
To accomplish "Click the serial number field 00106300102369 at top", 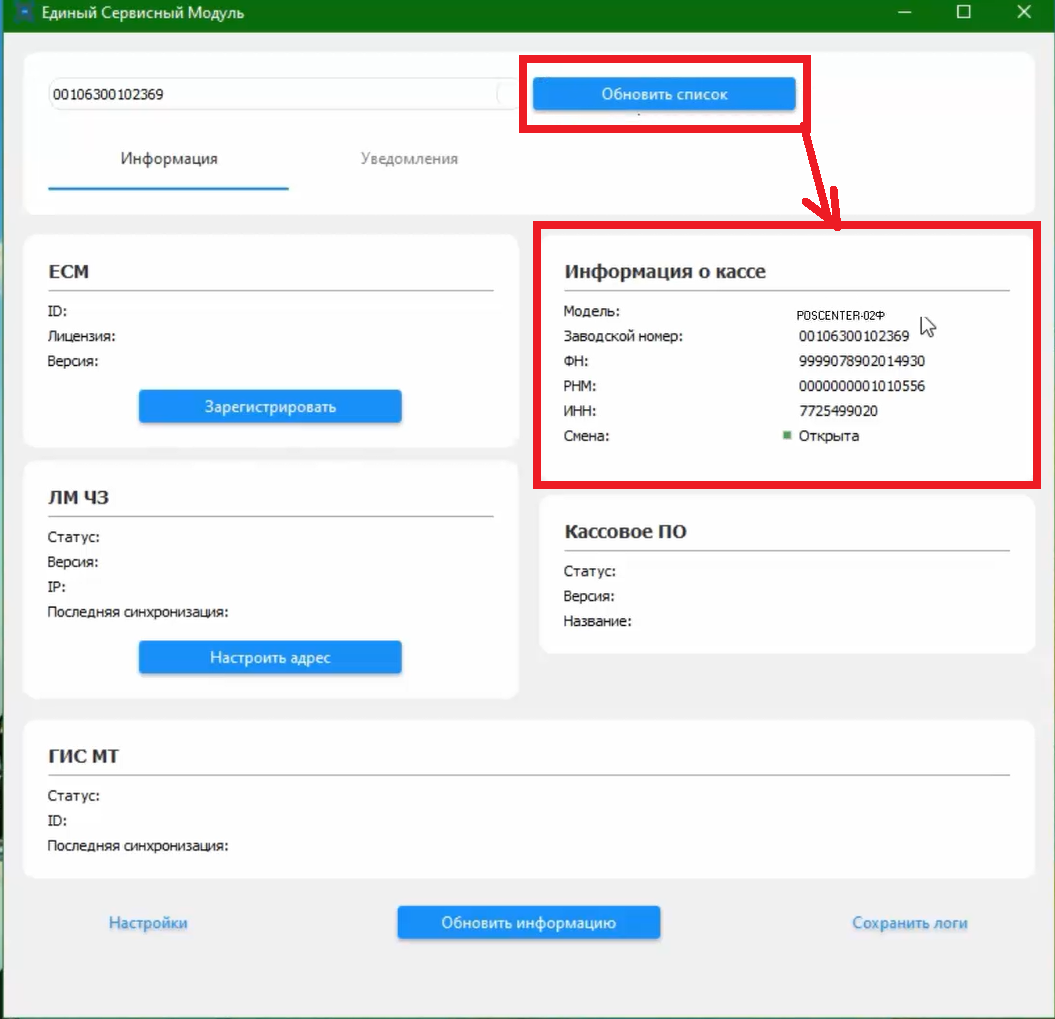I will tap(272, 94).
